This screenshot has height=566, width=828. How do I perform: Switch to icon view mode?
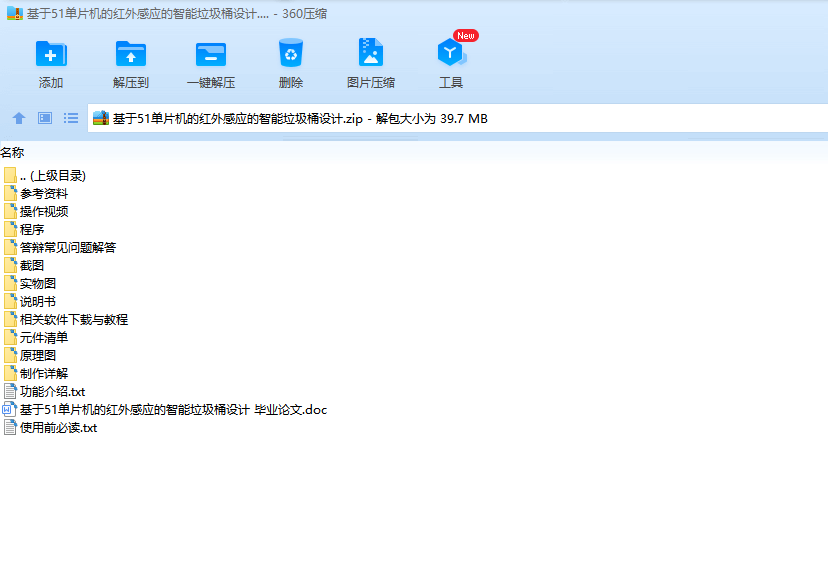click(x=45, y=118)
